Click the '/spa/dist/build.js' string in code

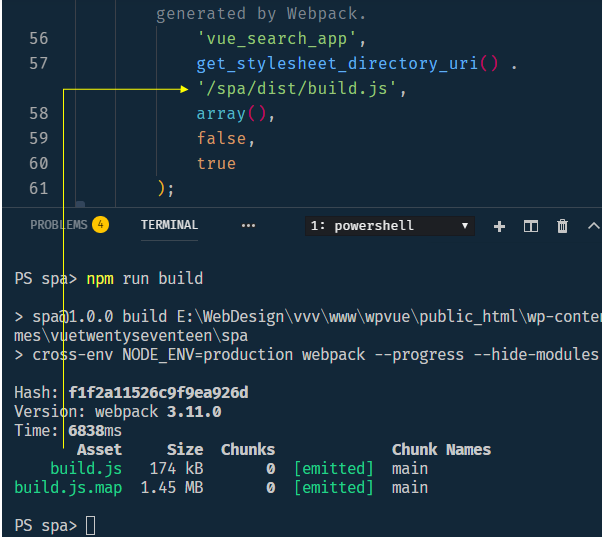tap(300, 89)
